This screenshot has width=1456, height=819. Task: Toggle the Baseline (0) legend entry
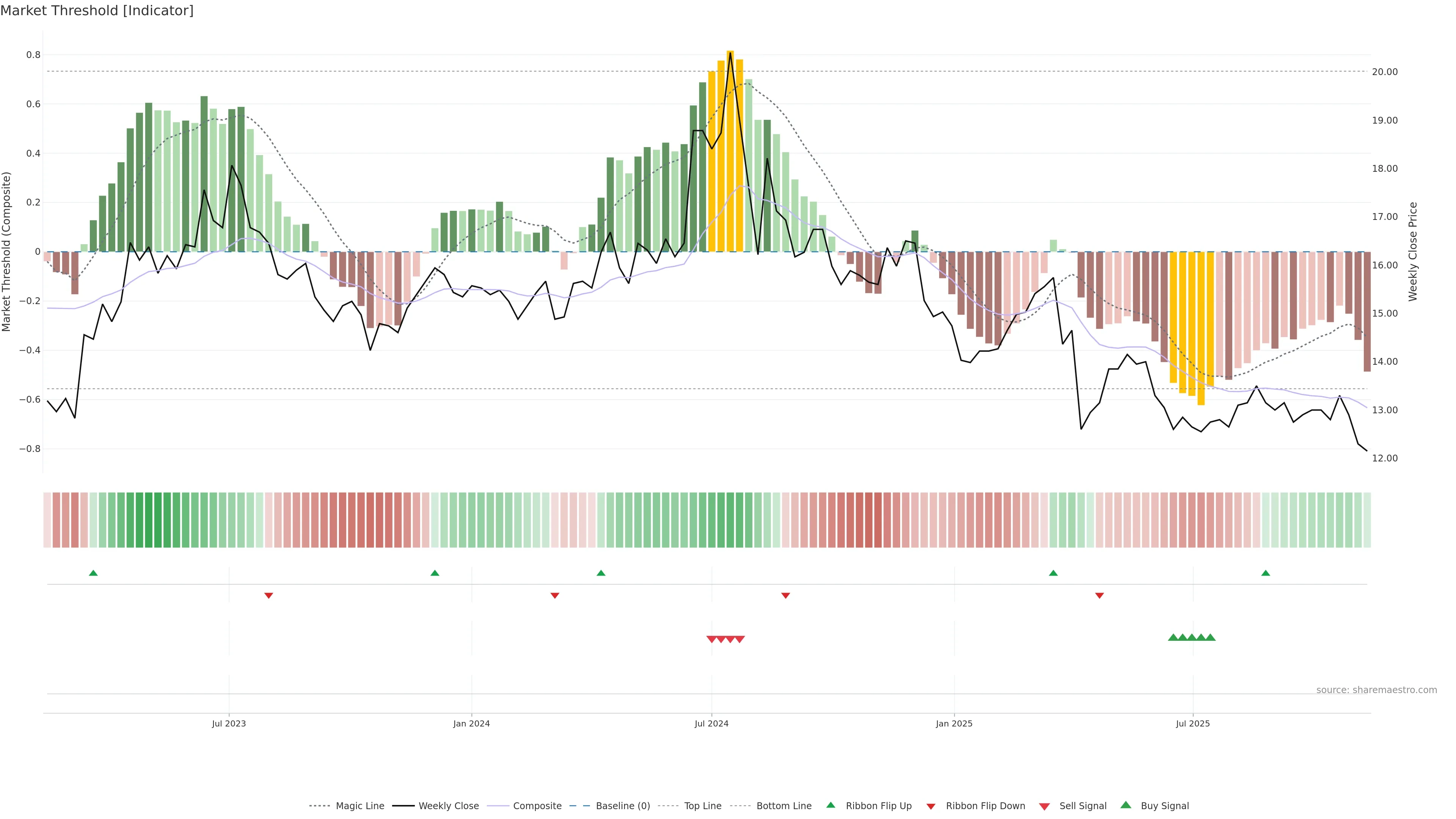click(622, 806)
